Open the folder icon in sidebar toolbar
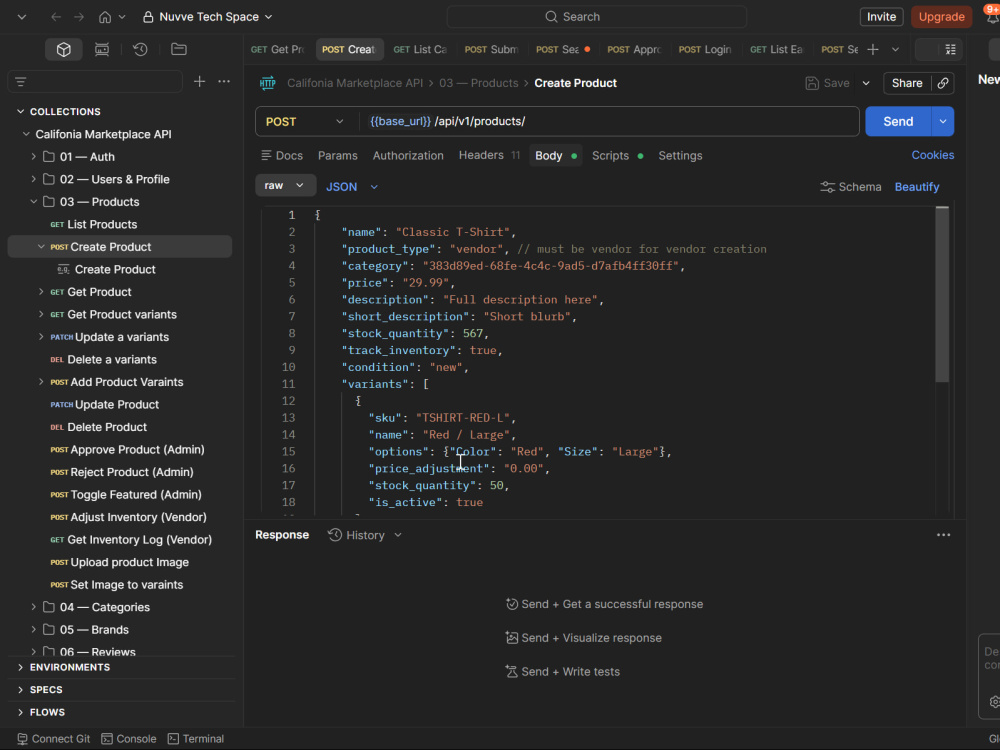Image resolution: width=1000 pixels, height=750 pixels. point(179,49)
